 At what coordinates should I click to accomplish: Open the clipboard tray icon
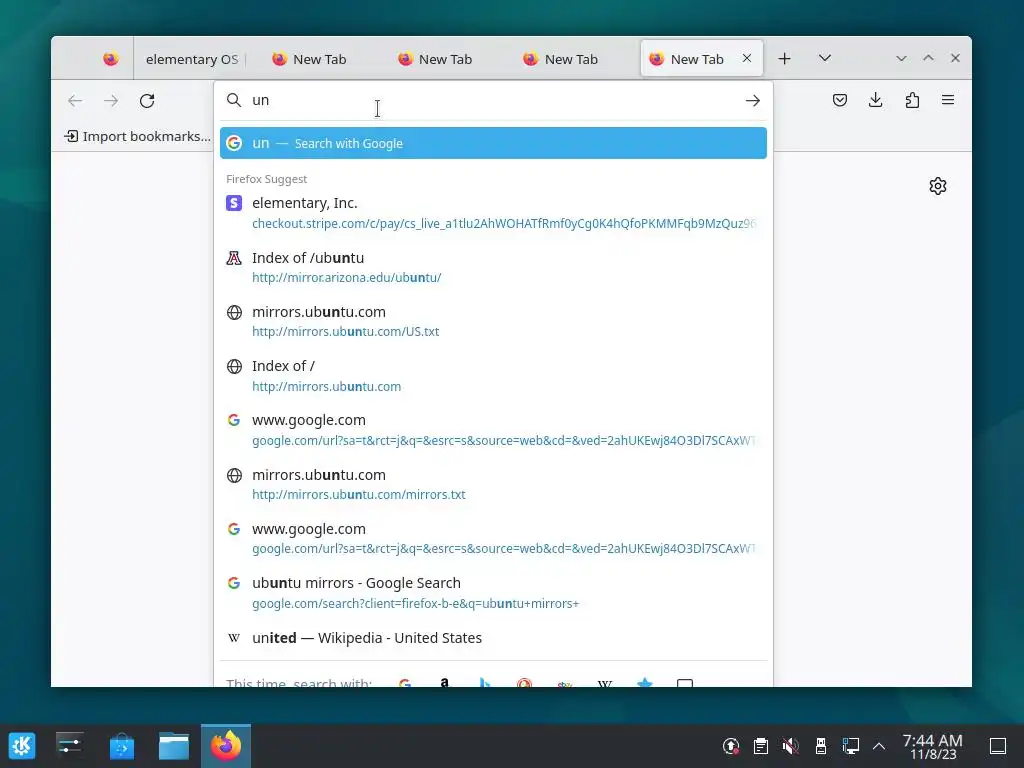click(x=761, y=746)
